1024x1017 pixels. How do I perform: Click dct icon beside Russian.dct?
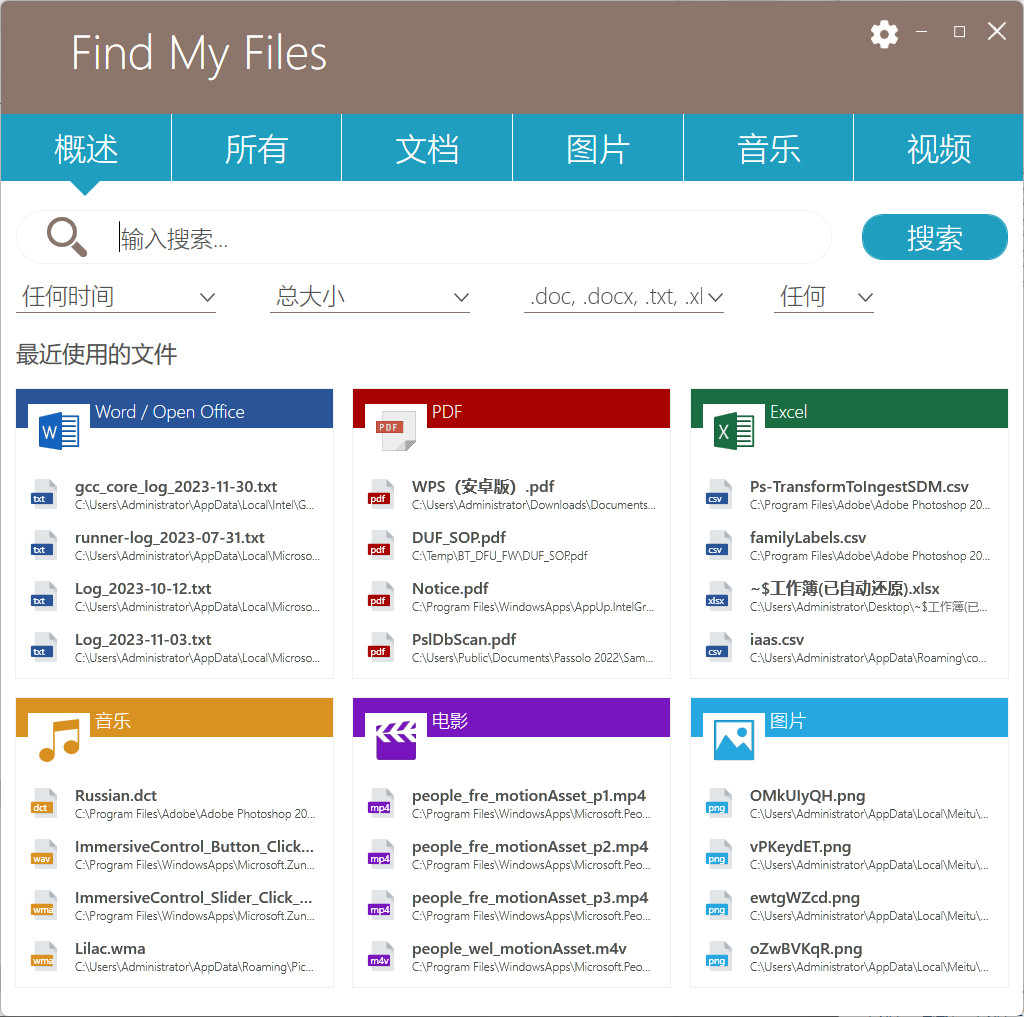[44, 803]
